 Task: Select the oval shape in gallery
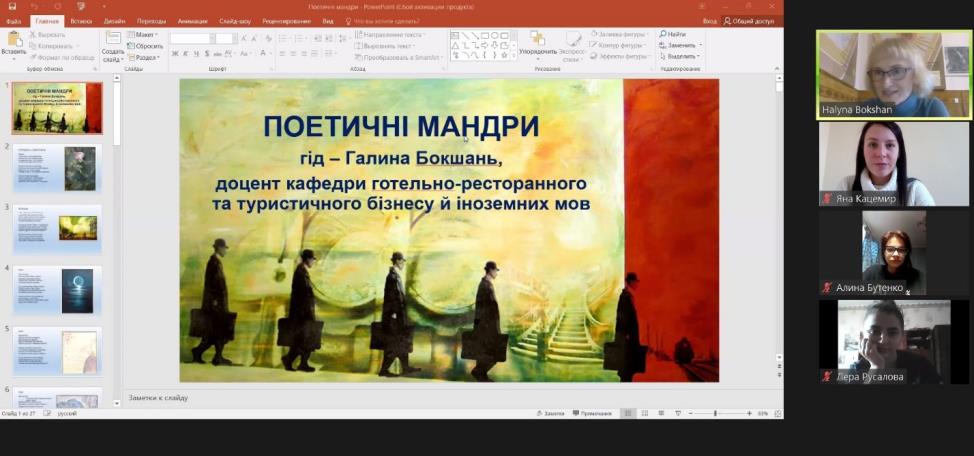point(494,36)
